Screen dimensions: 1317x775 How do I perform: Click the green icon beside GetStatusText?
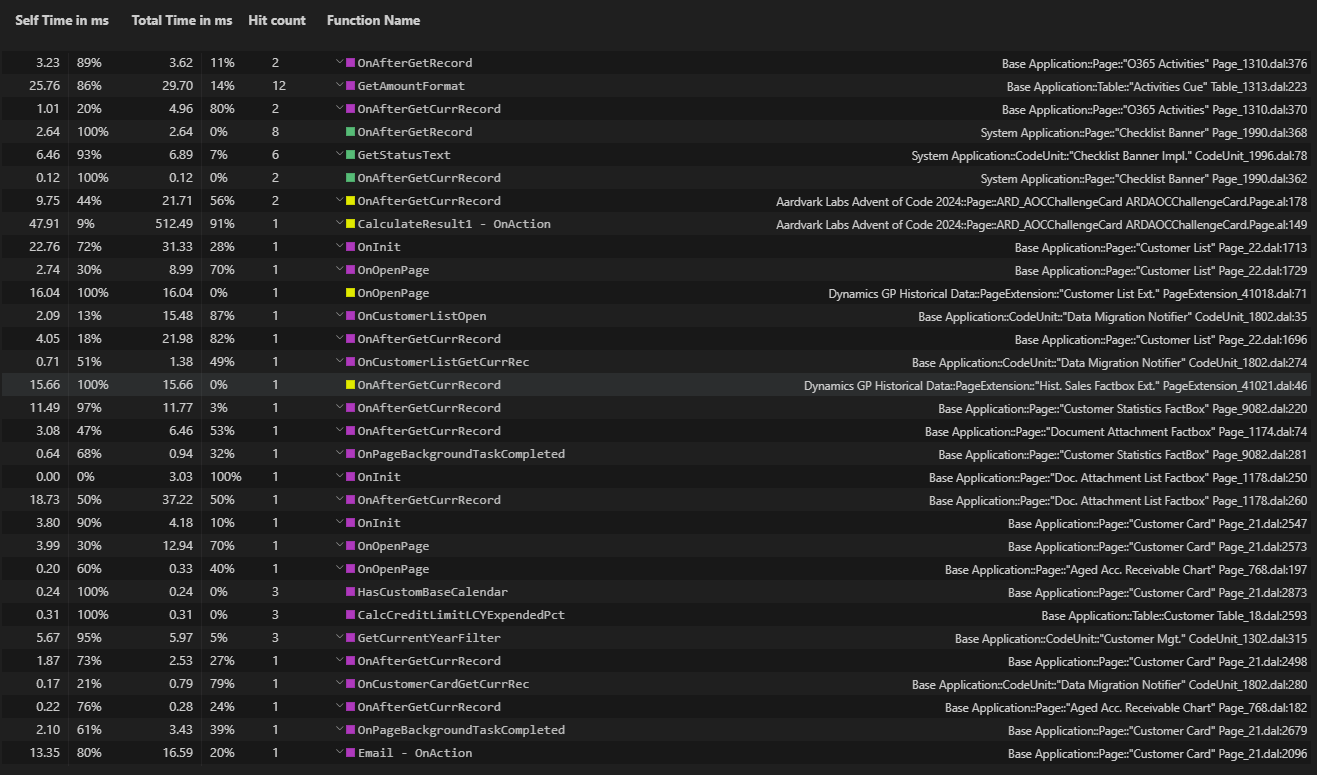(351, 155)
